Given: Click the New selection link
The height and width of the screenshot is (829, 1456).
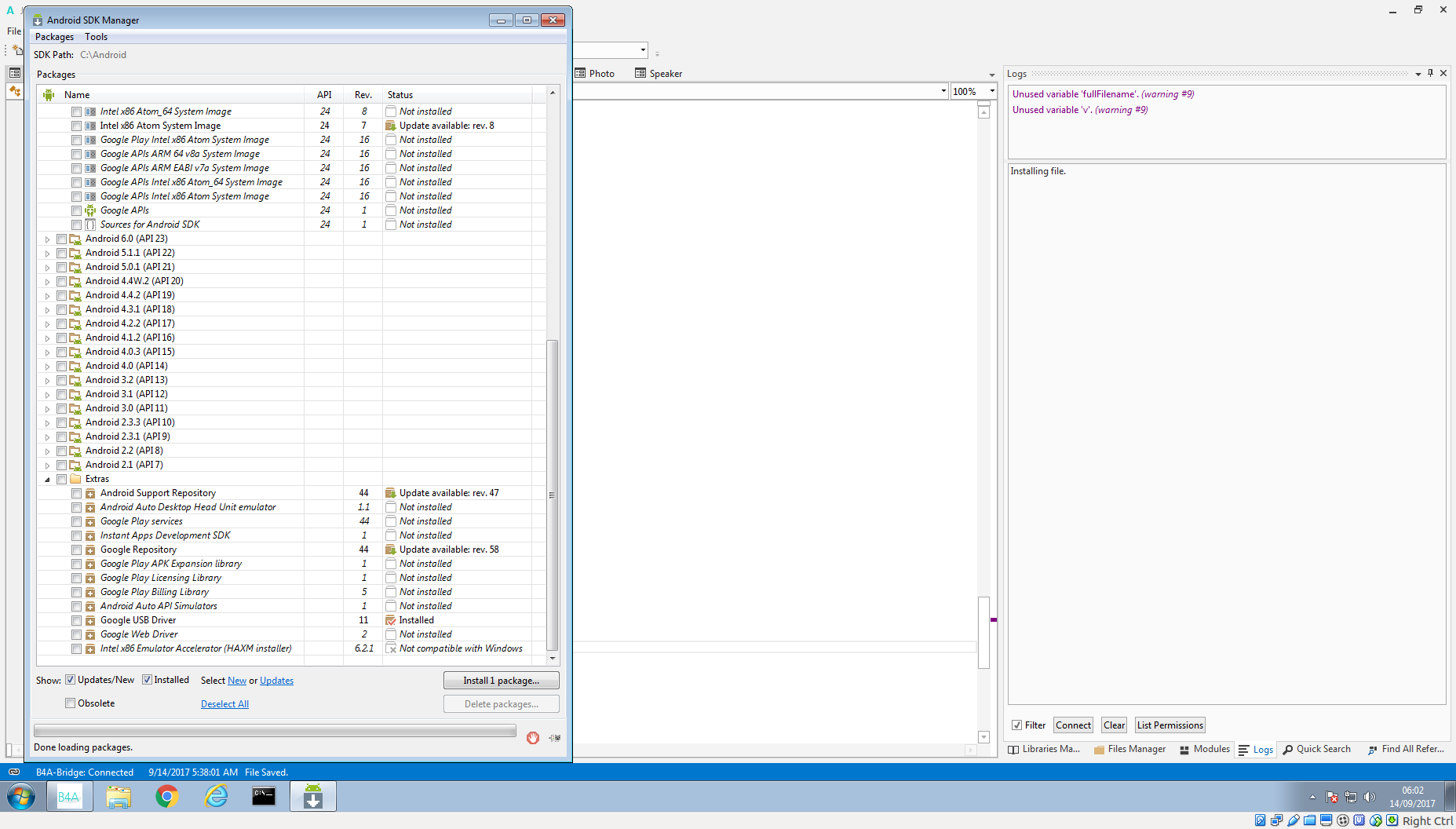Looking at the screenshot, I should (x=237, y=681).
